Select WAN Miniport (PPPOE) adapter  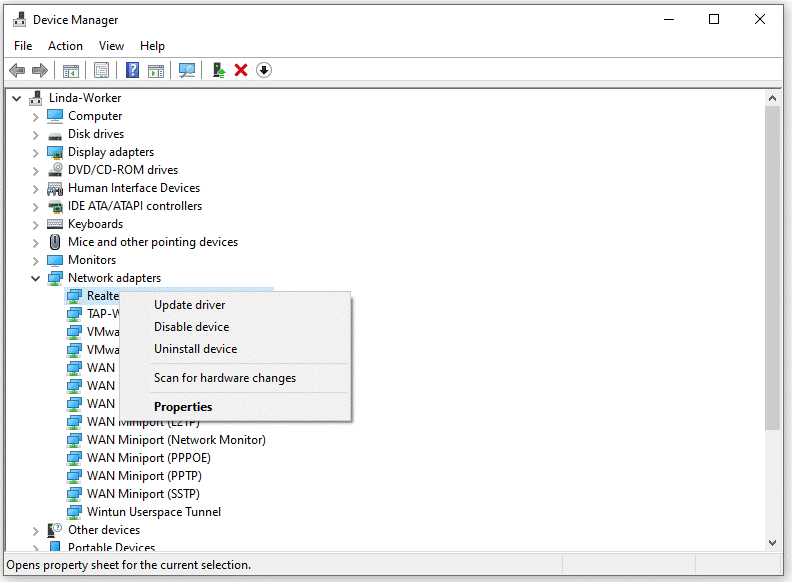click(148, 458)
